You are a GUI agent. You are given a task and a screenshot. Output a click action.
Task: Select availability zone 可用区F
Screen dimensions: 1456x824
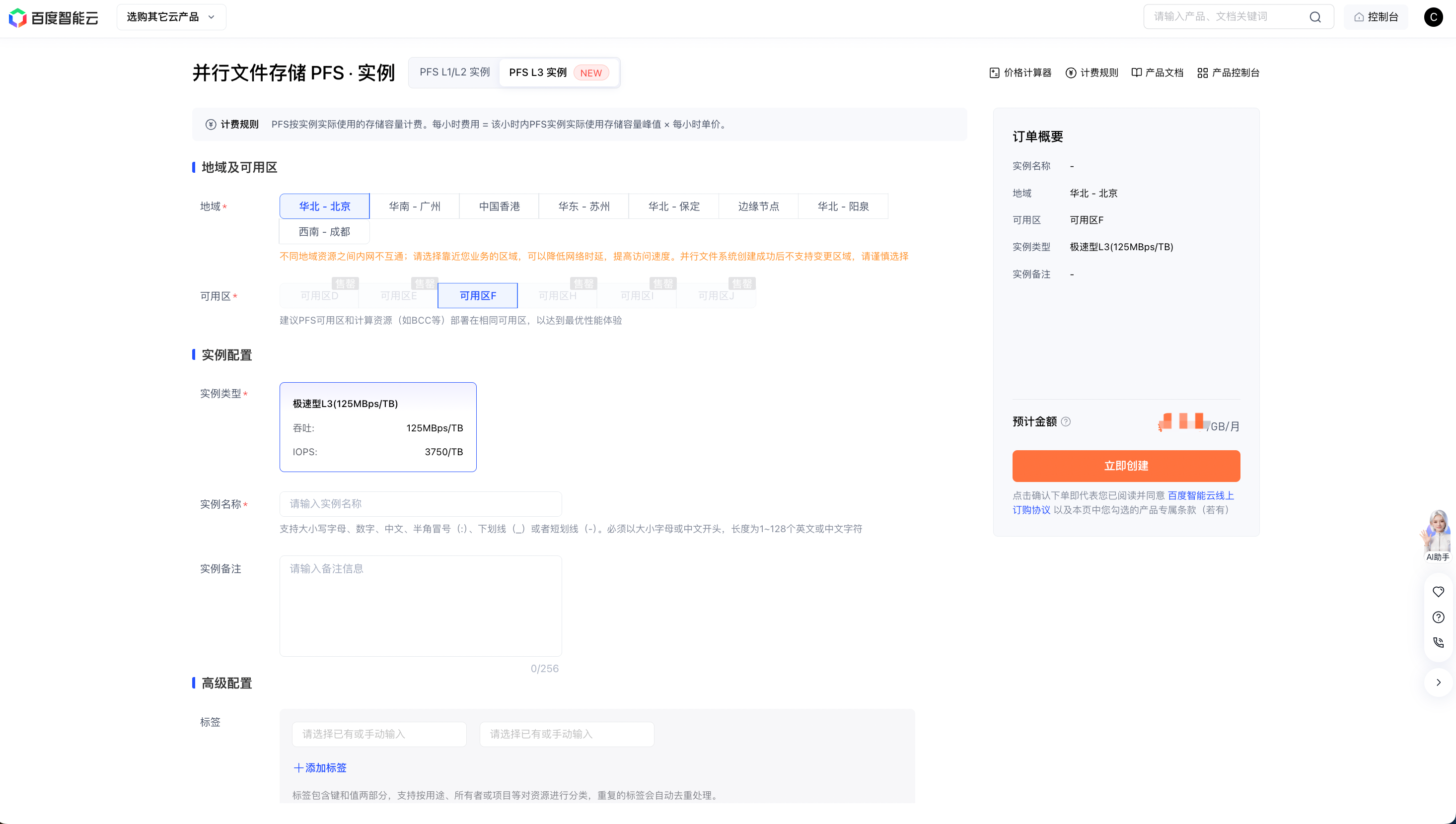tap(478, 295)
